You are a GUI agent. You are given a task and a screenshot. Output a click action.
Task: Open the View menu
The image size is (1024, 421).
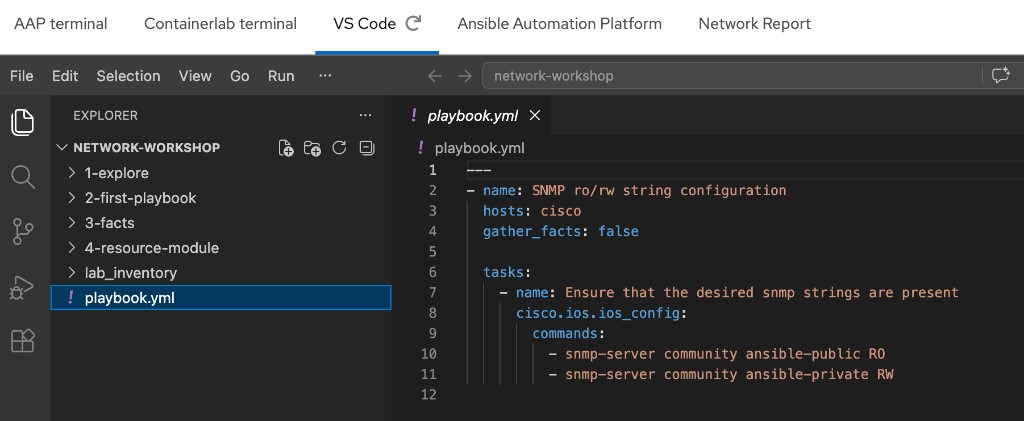(x=195, y=76)
